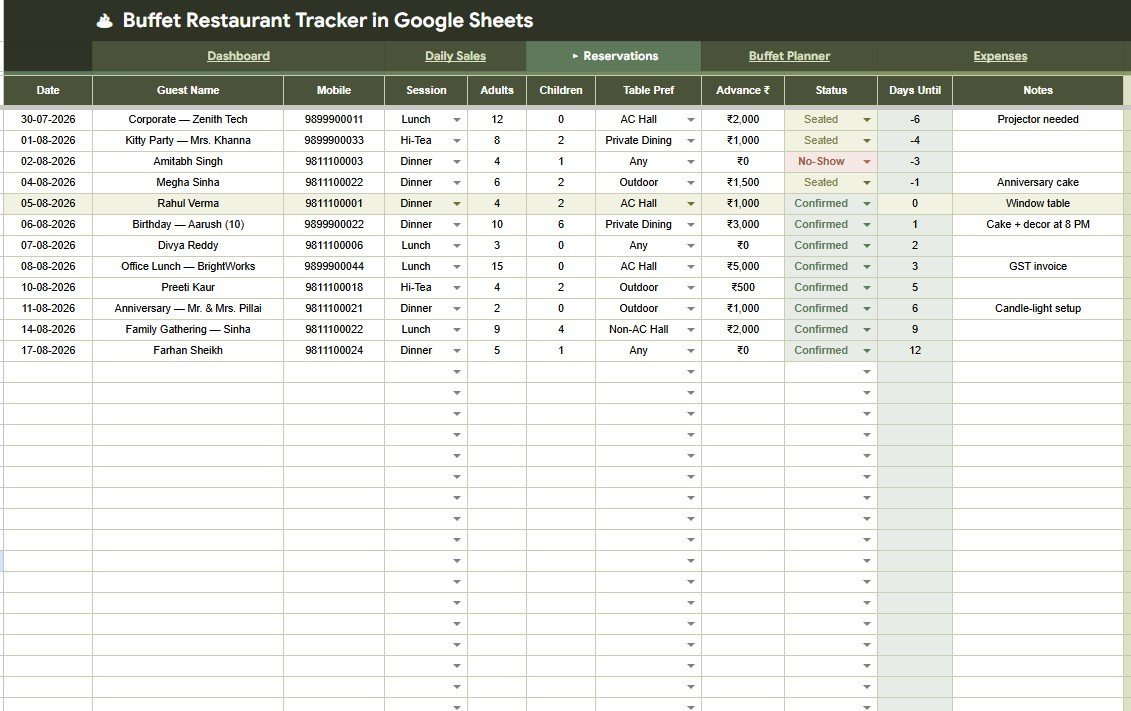
Task: Open Status dropdown for Farhan Sheikh
Action: tap(866, 351)
